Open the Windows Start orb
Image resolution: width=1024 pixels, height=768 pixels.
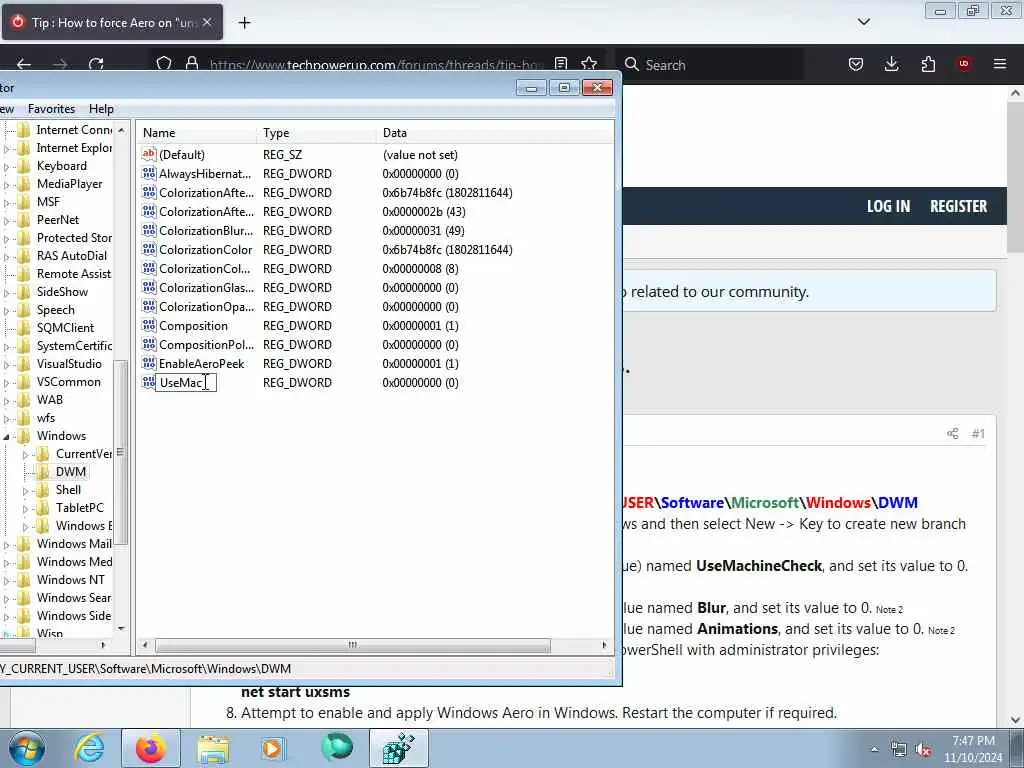coord(27,748)
